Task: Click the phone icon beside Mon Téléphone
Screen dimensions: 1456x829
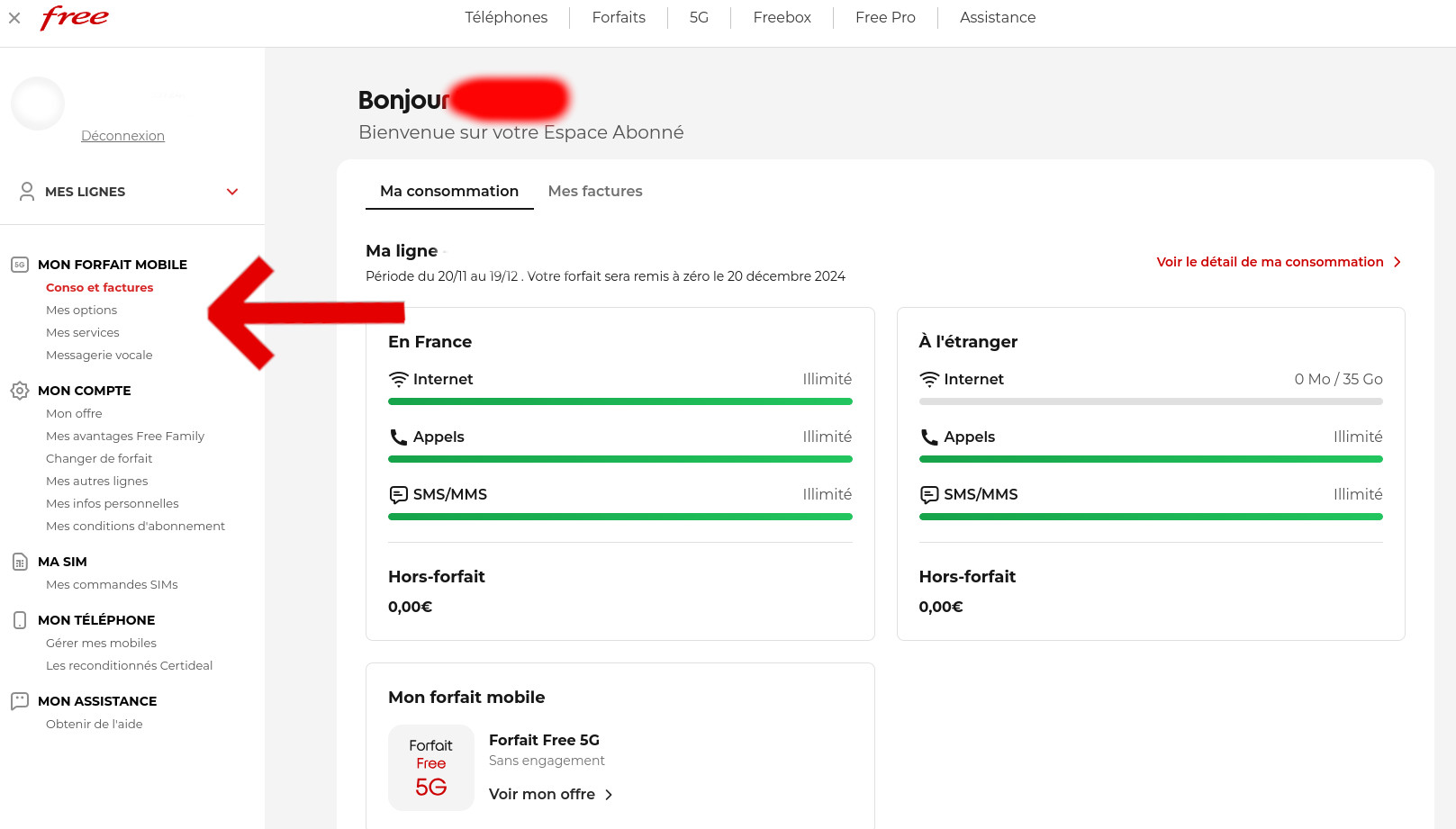Action: [x=20, y=620]
